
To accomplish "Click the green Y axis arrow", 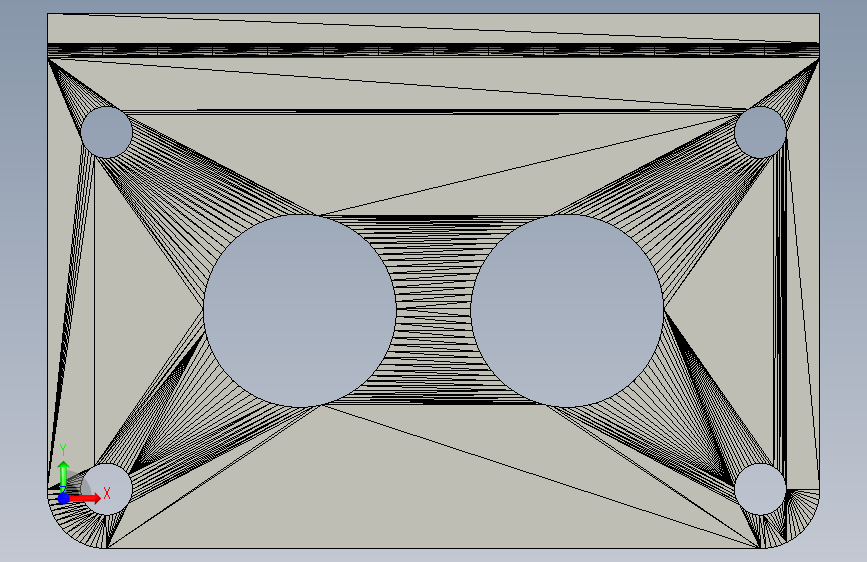I will click(64, 475).
